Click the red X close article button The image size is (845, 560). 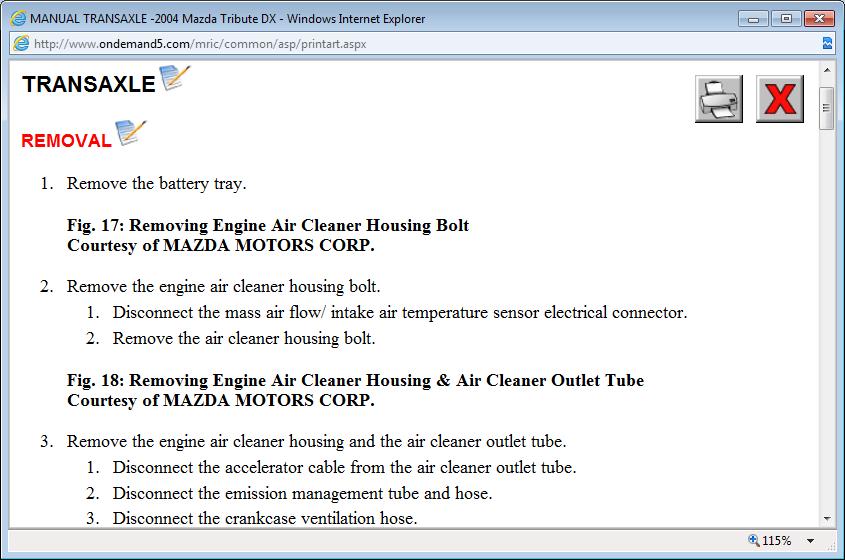pos(780,99)
